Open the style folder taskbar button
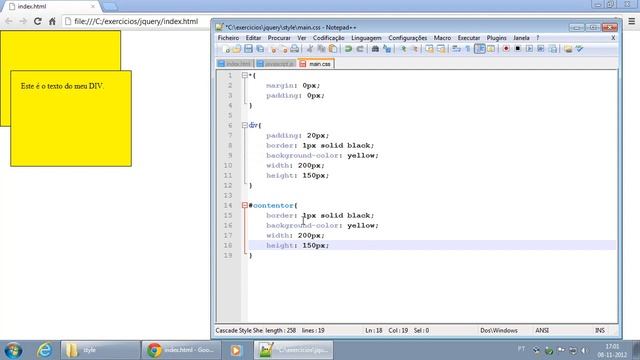This screenshot has height=360, width=640. tap(100, 350)
